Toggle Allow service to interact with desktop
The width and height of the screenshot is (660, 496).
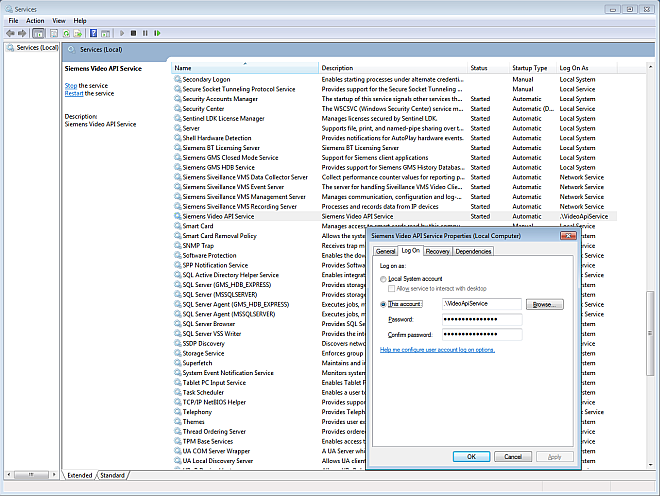point(393,288)
